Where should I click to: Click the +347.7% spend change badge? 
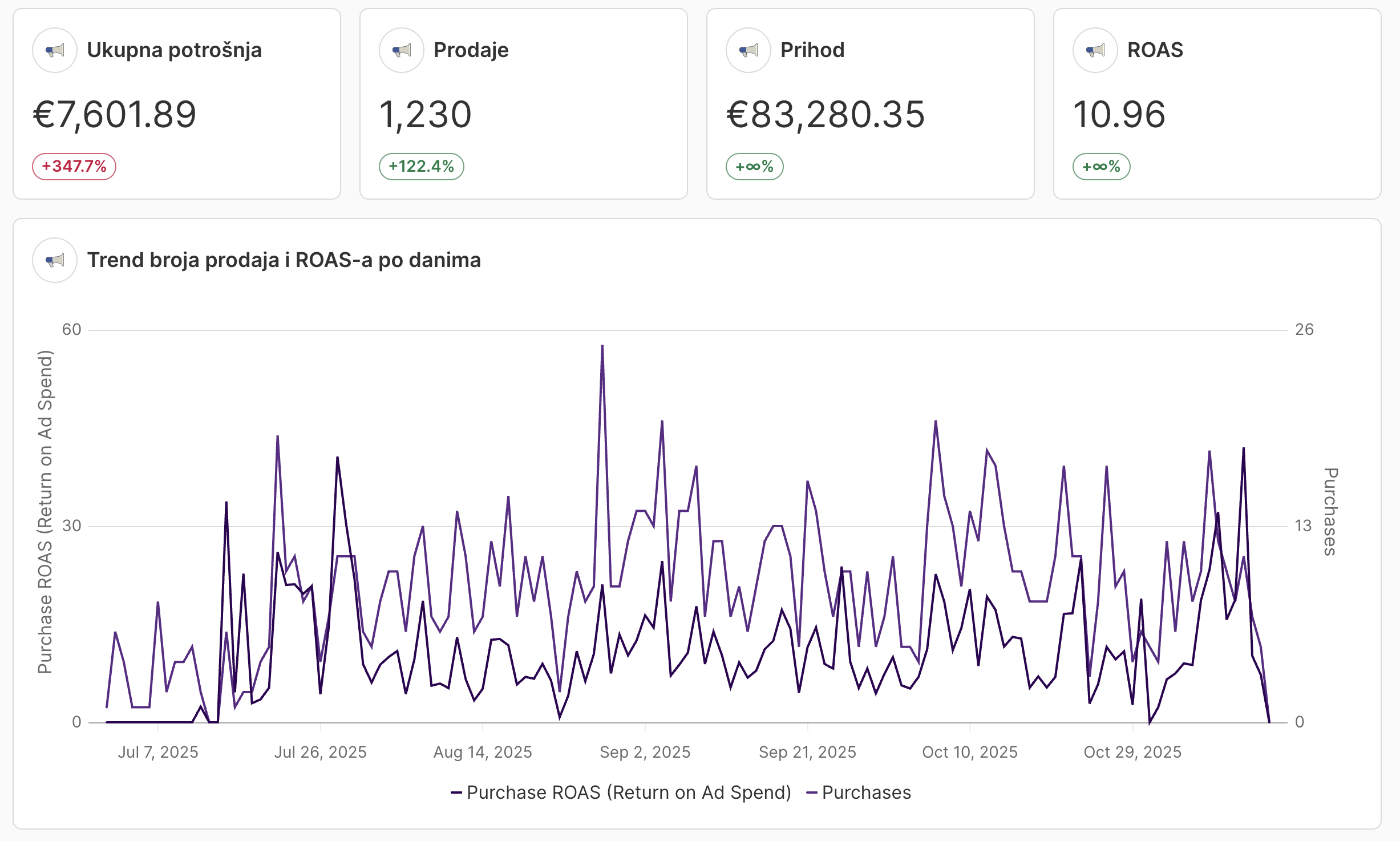(x=74, y=167)
